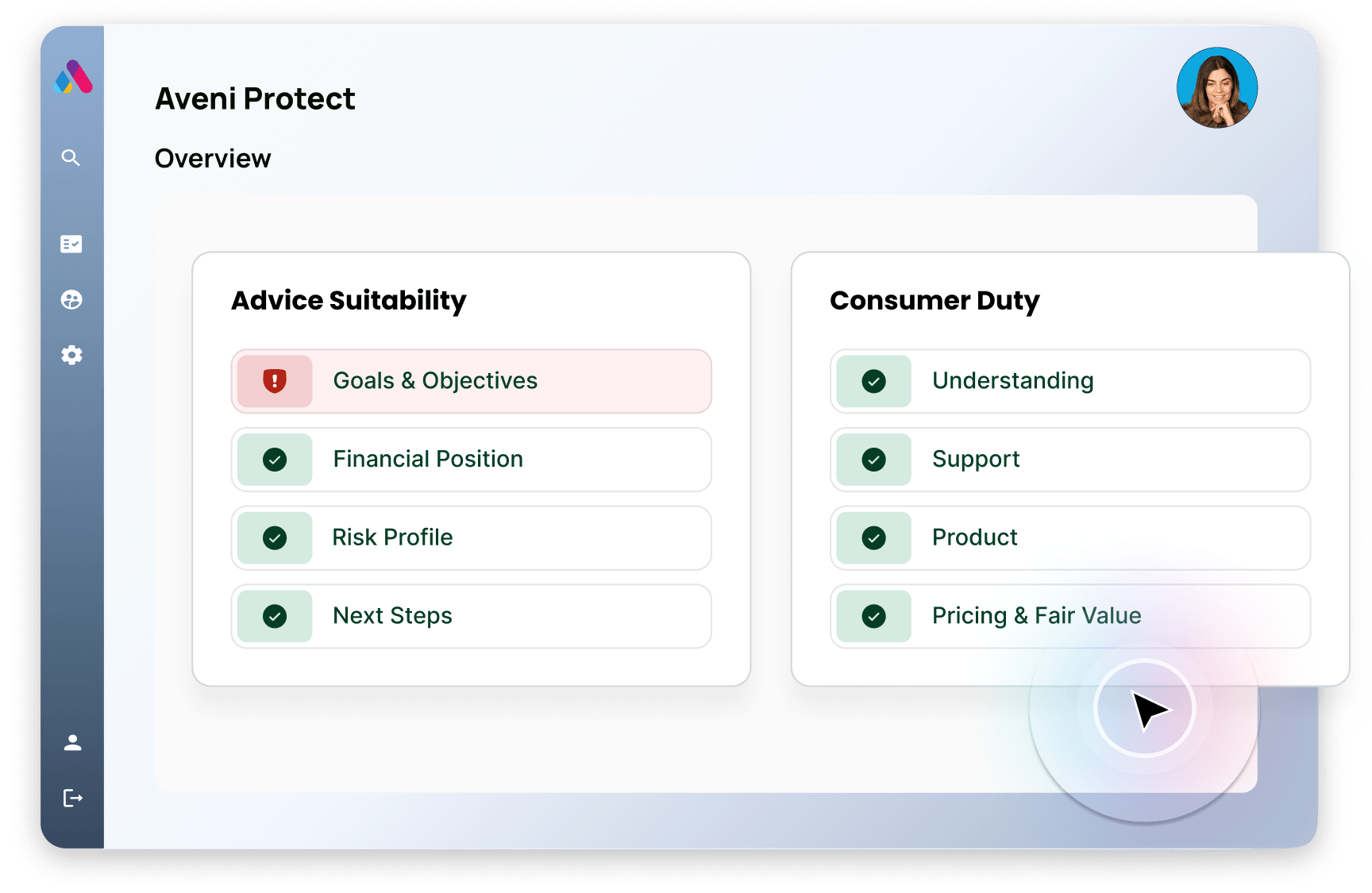
Task: Click green check icon for Understanding
Action: click(873, 381)
